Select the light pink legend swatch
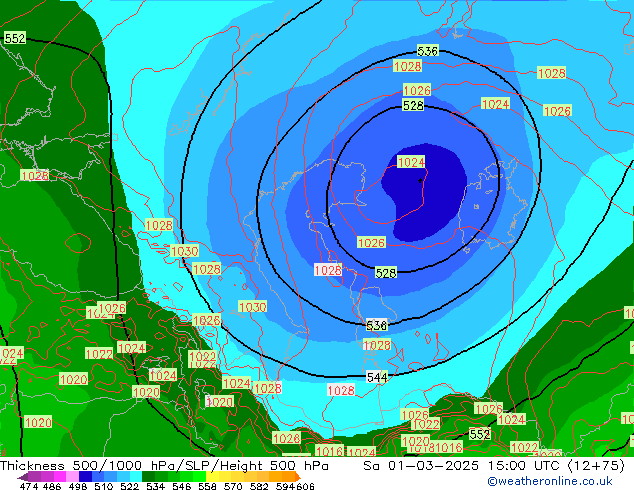Screen dimensions: 634x490 coord(72,477)
